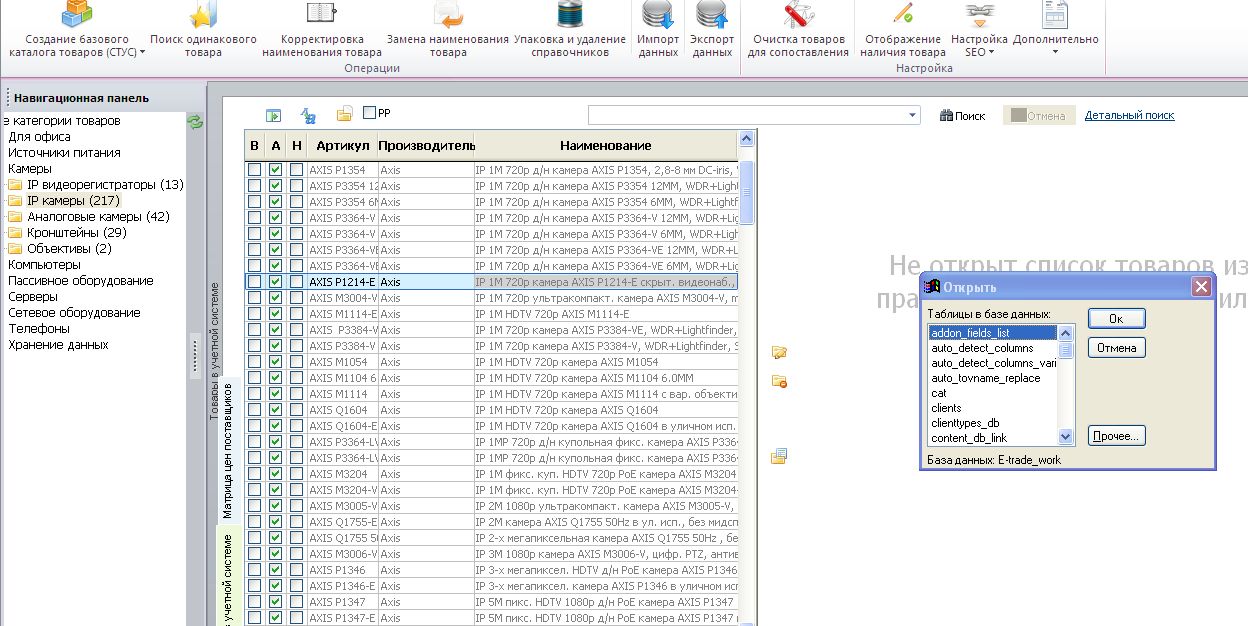
Task: Launch the duplicate product search
Action: coord(203,30)
